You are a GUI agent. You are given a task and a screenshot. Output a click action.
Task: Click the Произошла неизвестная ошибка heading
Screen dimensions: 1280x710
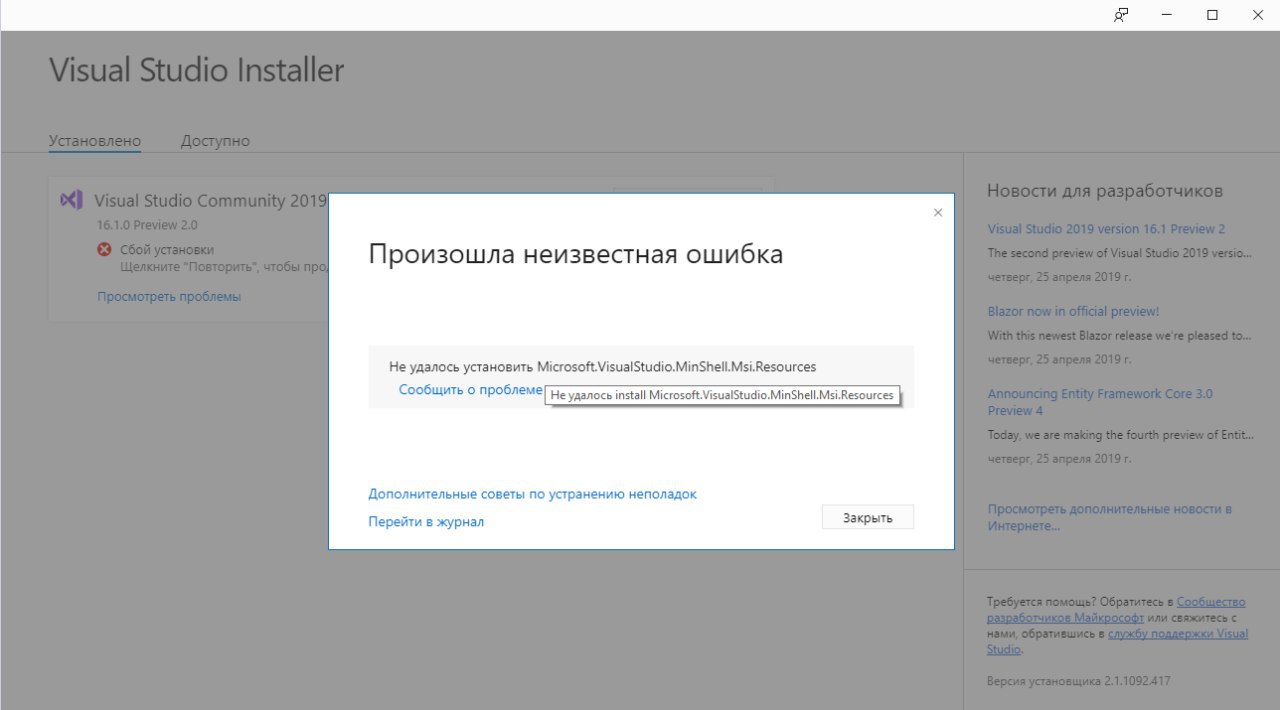576,254
